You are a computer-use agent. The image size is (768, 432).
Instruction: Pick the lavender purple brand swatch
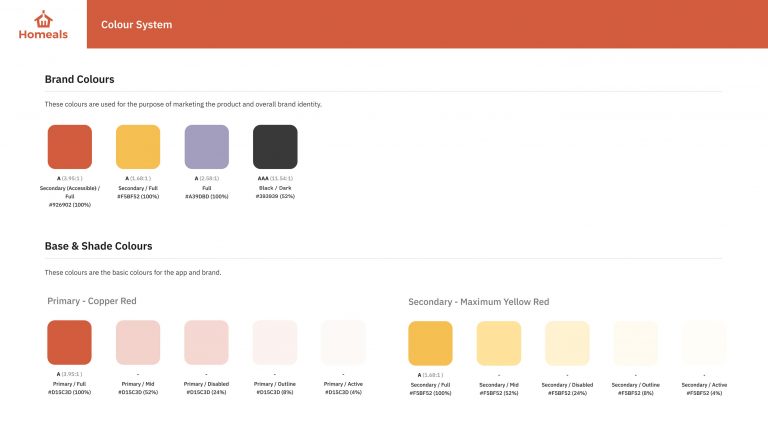click(x=207, y=147)
